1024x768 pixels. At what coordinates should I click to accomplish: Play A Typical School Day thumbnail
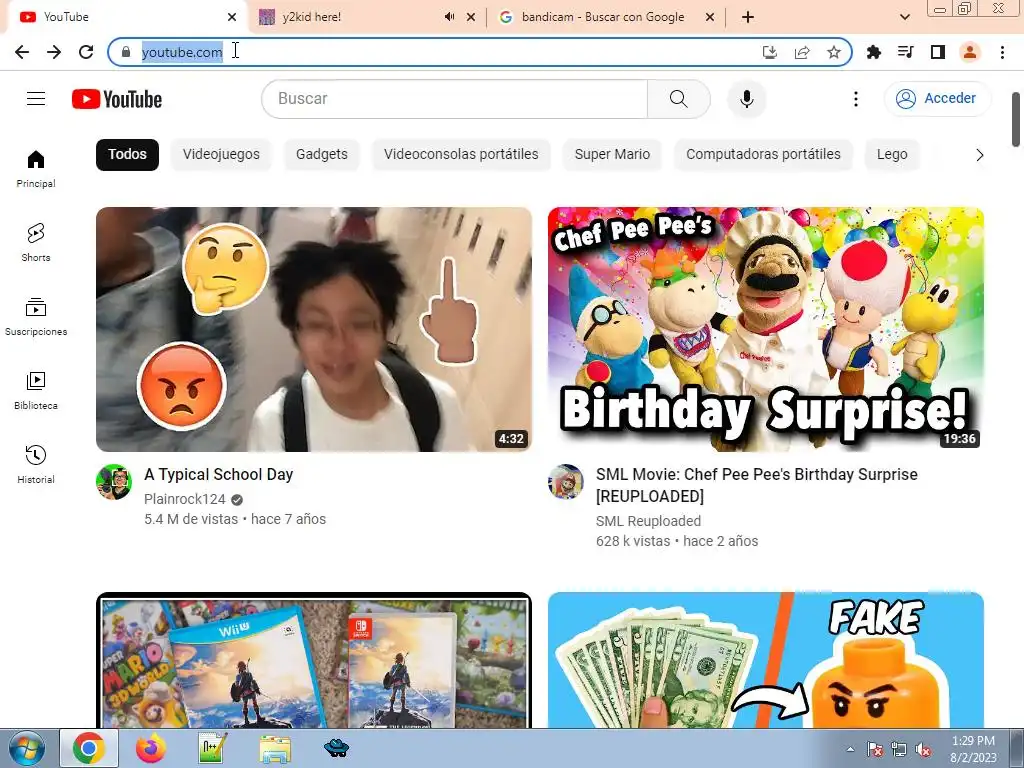(314, 329)
